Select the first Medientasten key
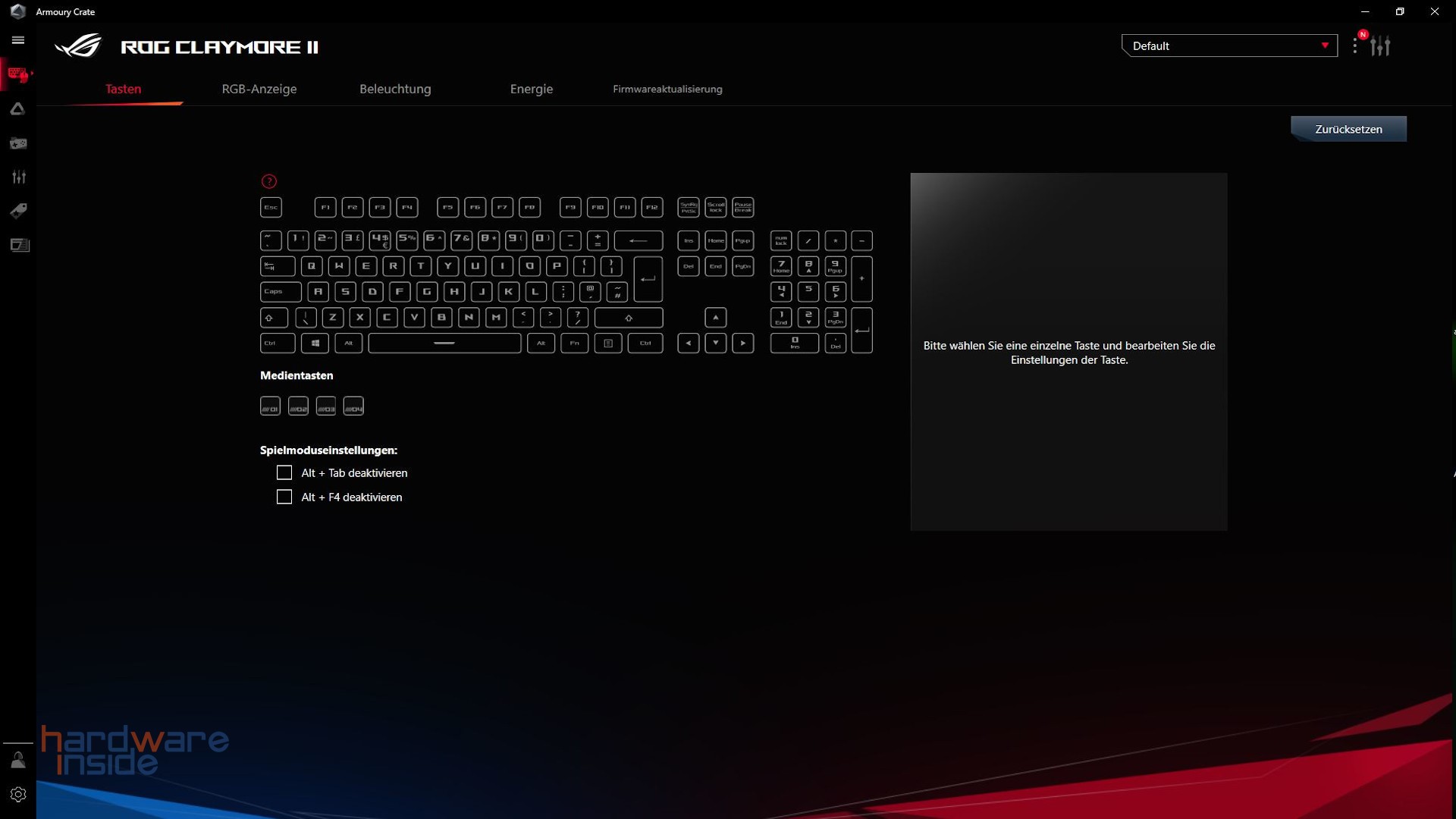The width and height of the screenshot is (1456, 819). pyautogui.click(x=270, y=406)
